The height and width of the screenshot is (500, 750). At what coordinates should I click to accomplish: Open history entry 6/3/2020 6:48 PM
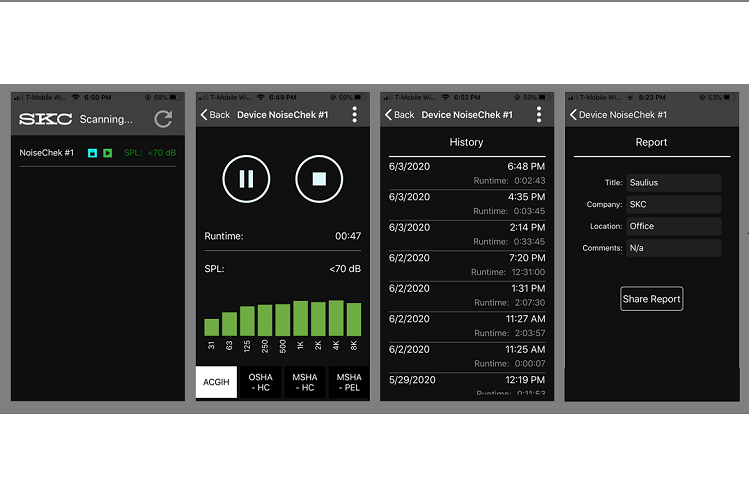click(467, 173)
